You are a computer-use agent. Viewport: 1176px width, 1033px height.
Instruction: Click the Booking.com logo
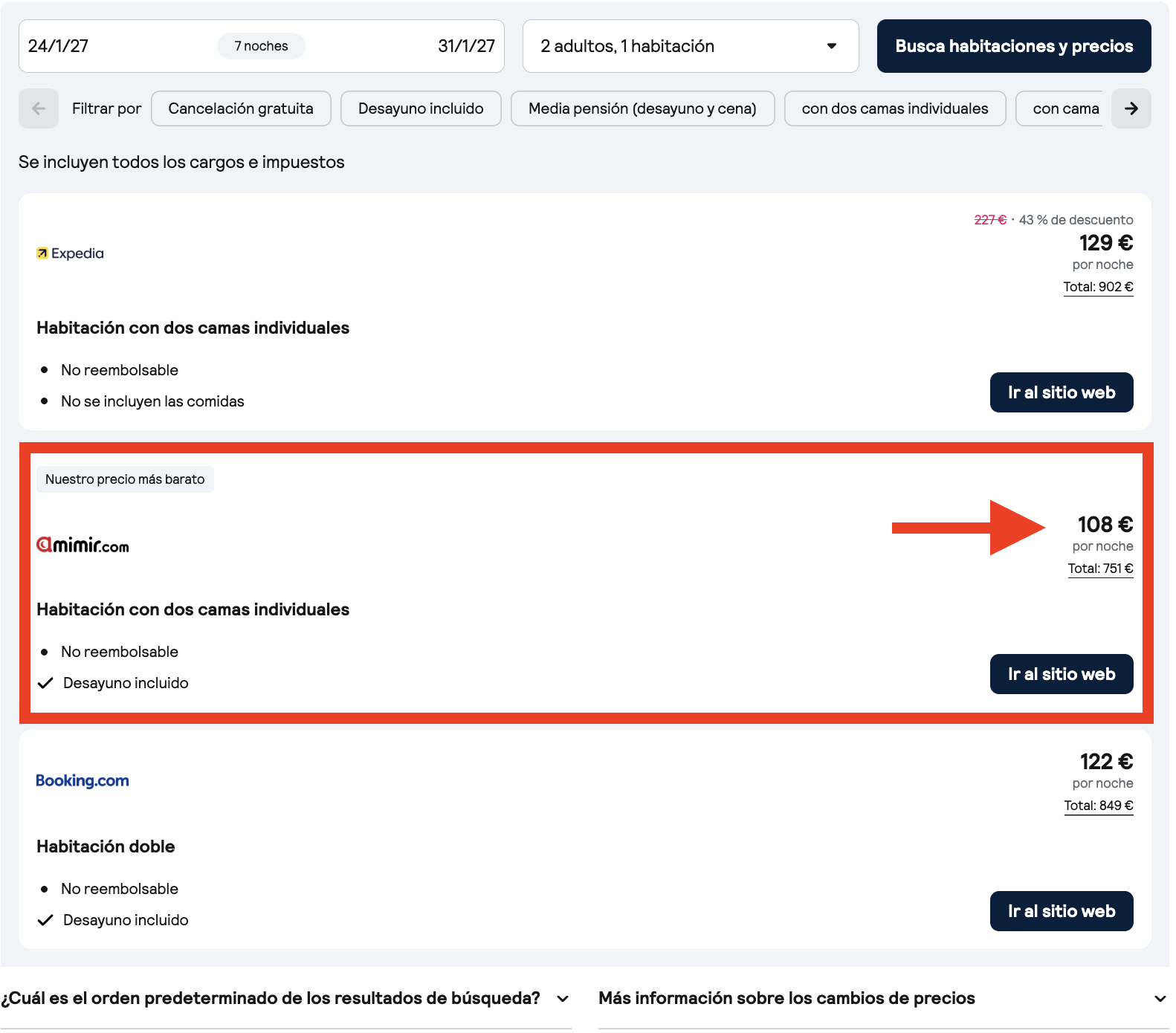[83, 780]
